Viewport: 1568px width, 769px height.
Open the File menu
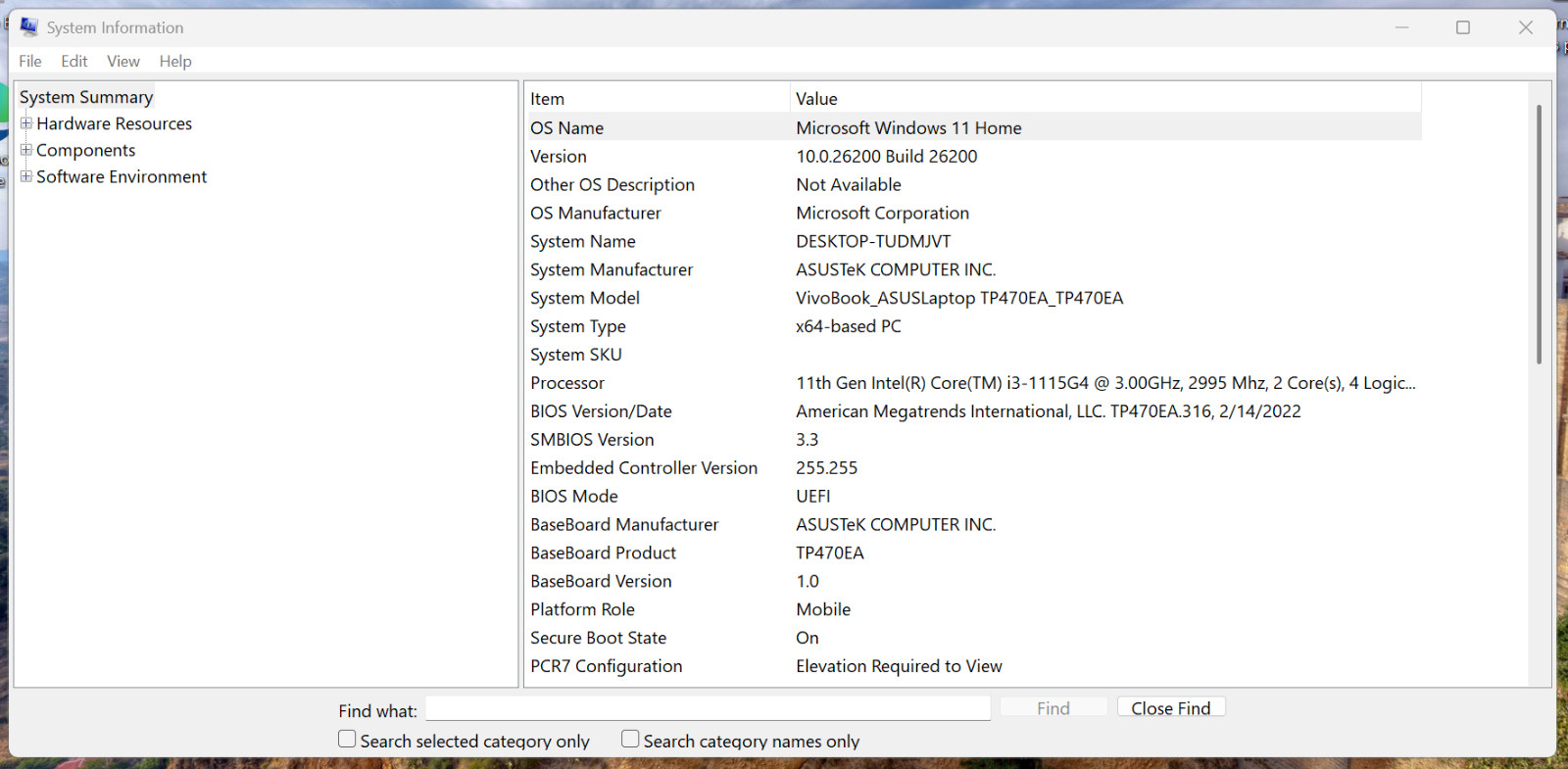30,61
